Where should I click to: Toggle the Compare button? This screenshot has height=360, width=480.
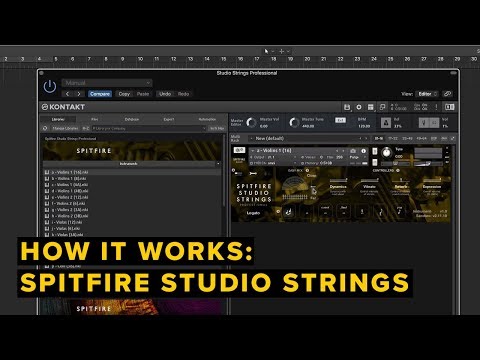coord(100,94)
